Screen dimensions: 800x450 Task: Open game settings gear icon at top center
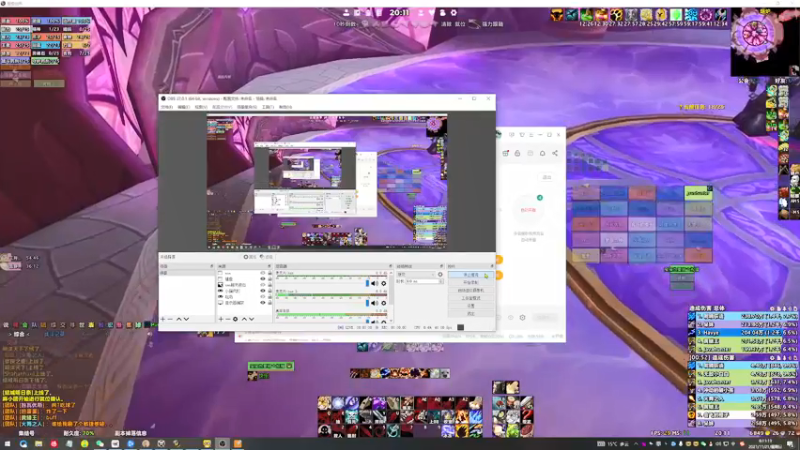454,12
